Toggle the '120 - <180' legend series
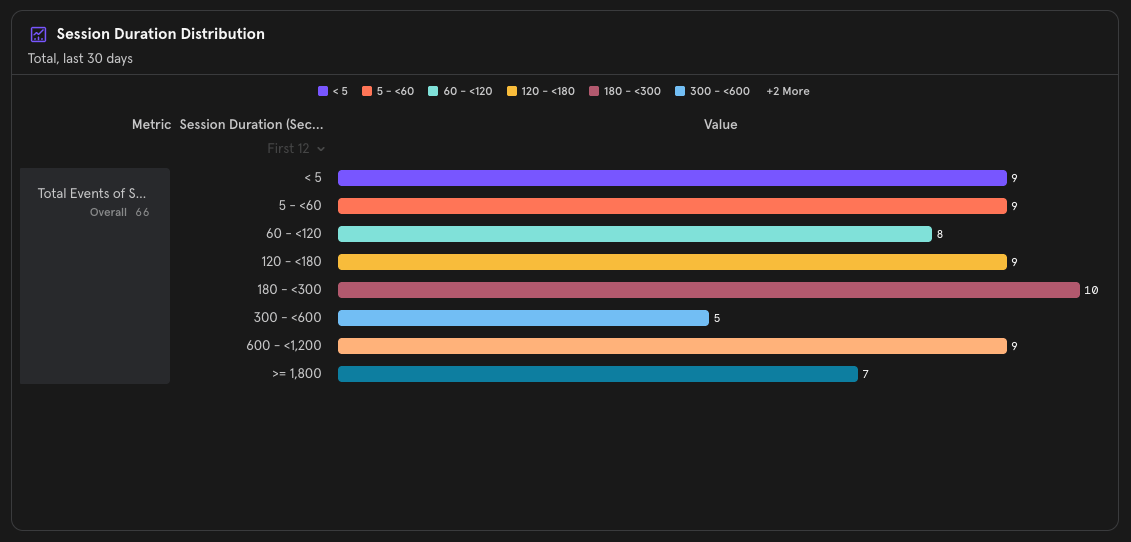Screen dimensions: 1131x542 coord(541,91)
